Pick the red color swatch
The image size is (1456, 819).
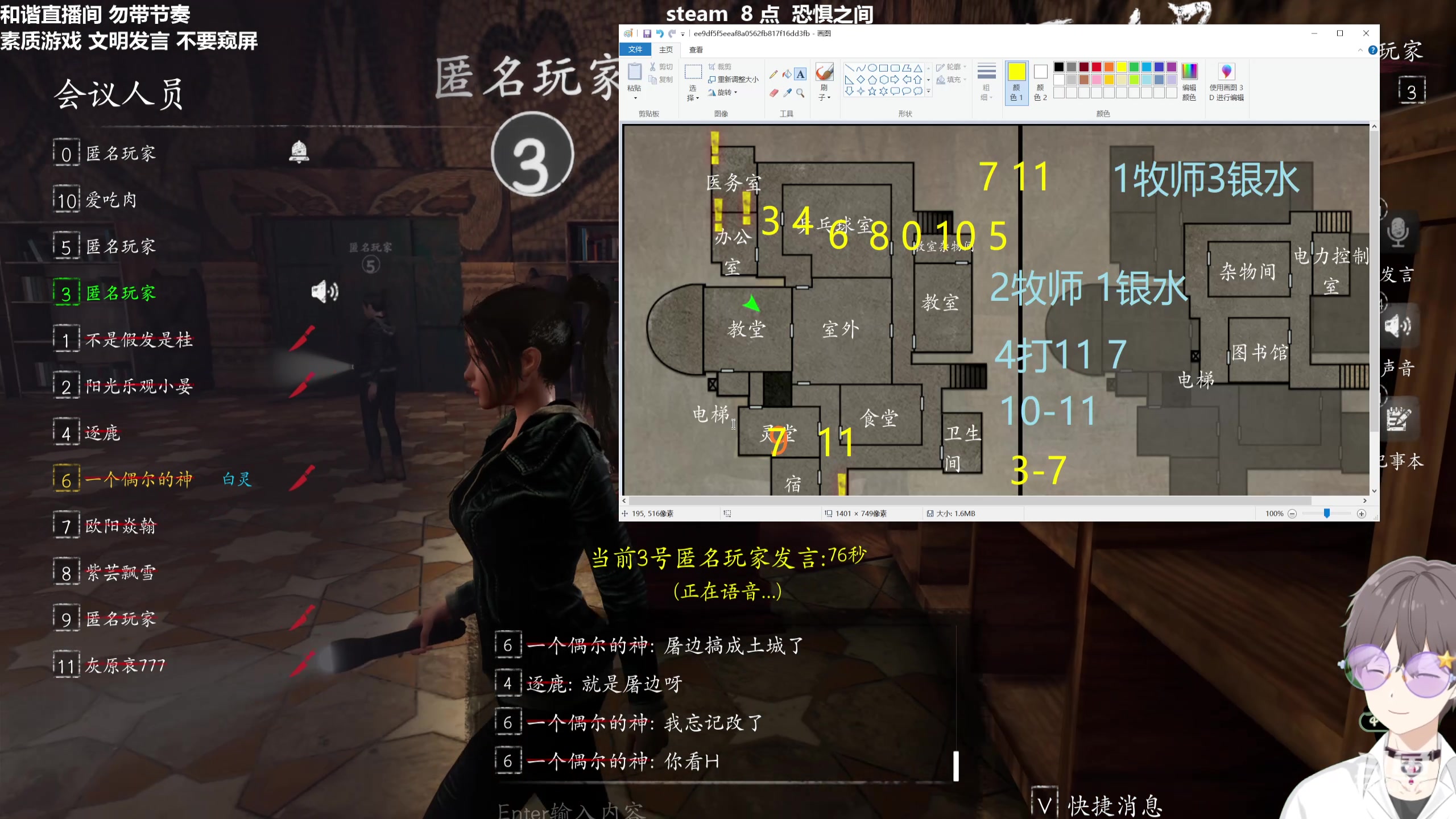click(x=1096, y=67)
